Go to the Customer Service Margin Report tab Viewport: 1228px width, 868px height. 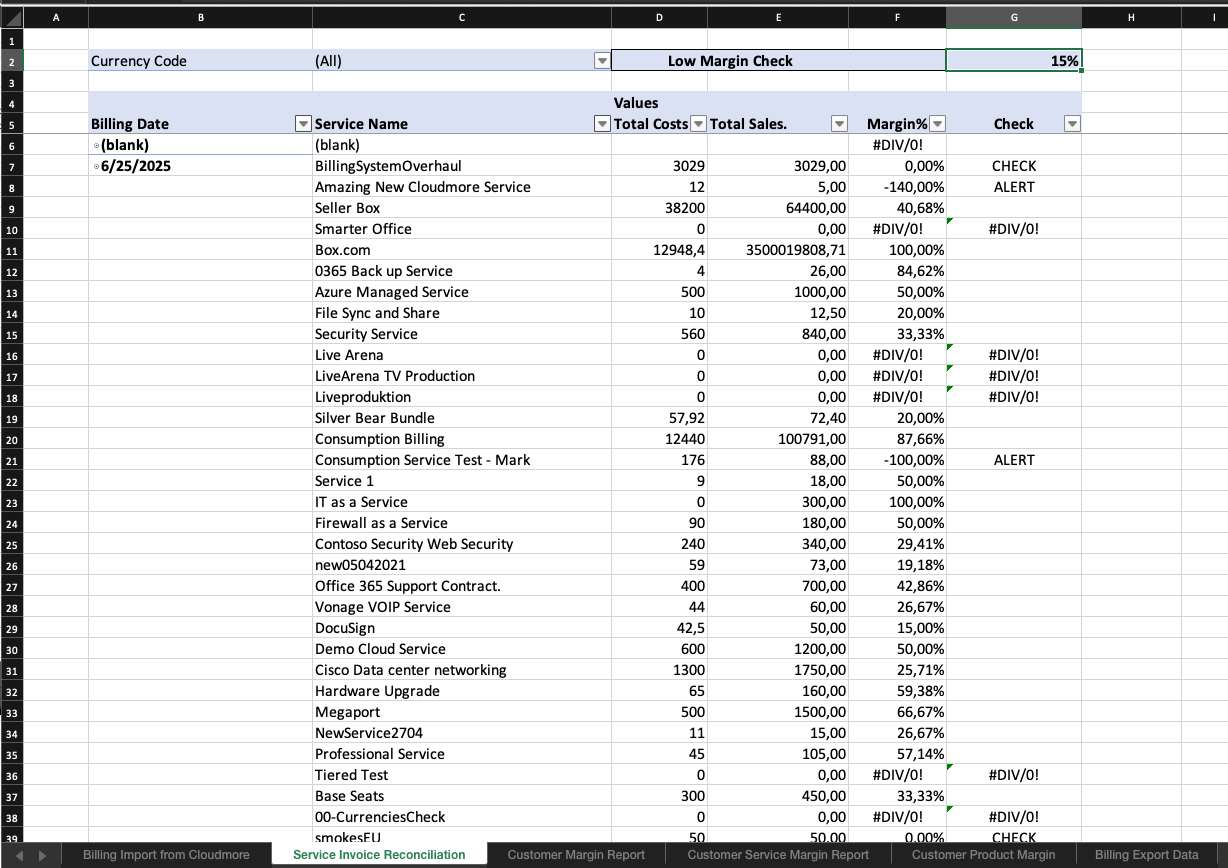pyautogui.click(x=778, y=855)
